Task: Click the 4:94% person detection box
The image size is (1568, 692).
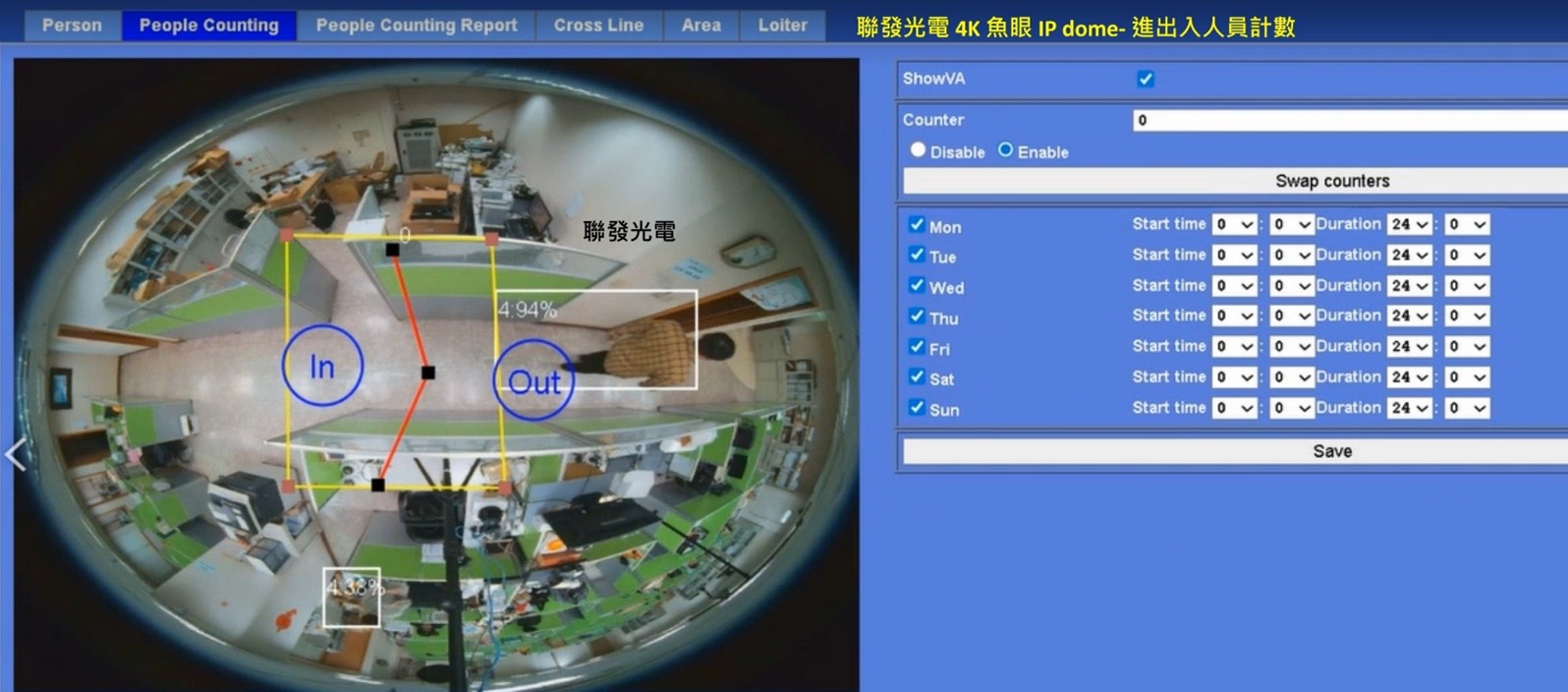Action: click(x=596, y=339)
